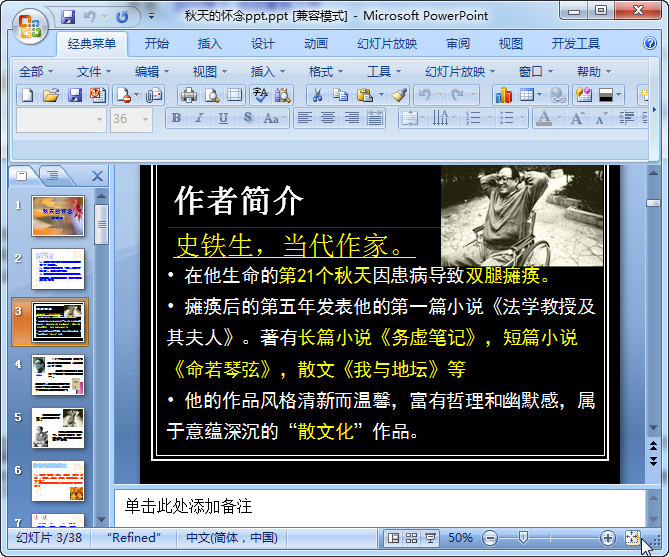
Task: Click the "Refined" theme name in status bar
Action: (x=134, y=538)
